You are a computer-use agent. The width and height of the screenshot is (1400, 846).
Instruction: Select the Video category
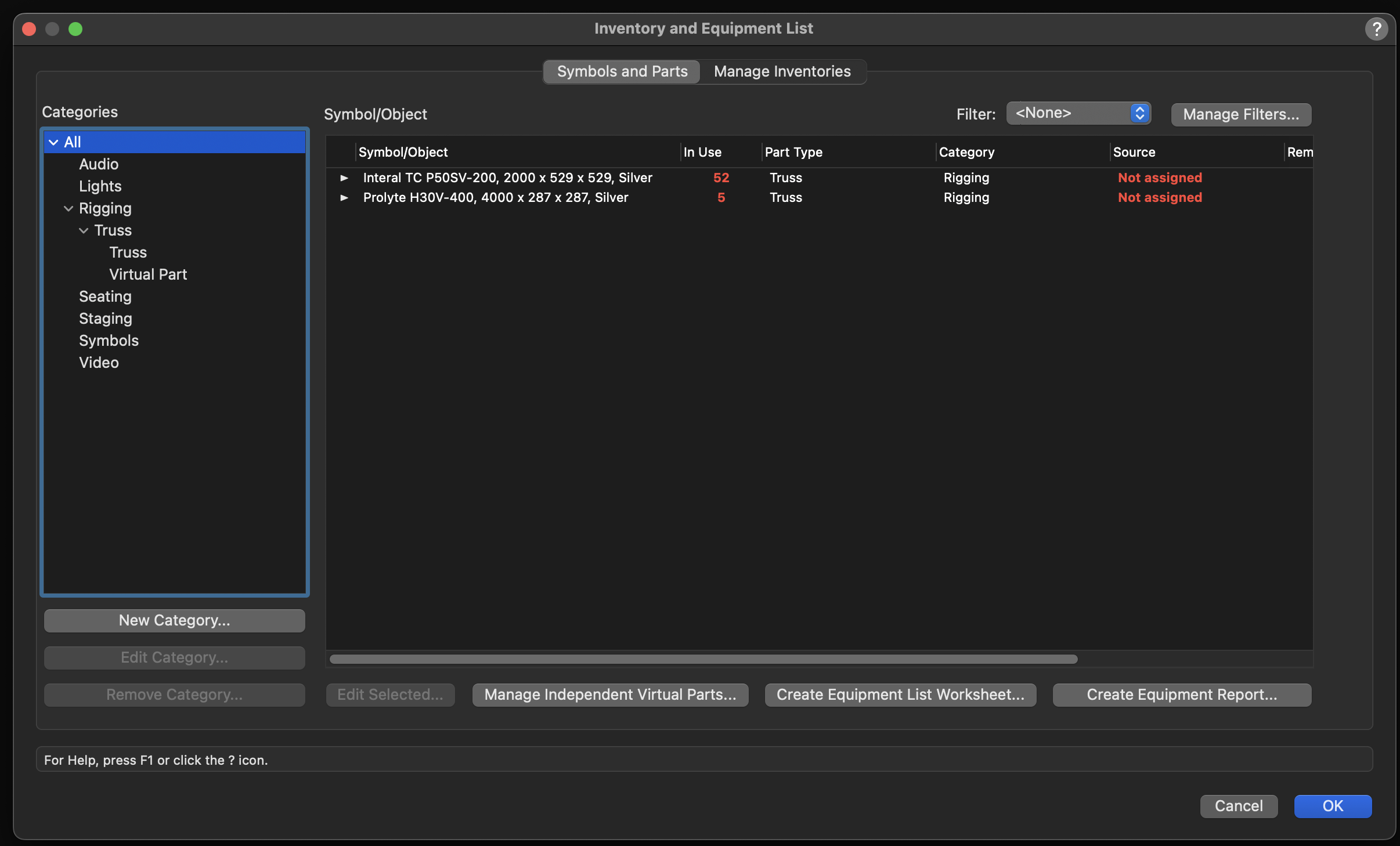click(99, 363)
